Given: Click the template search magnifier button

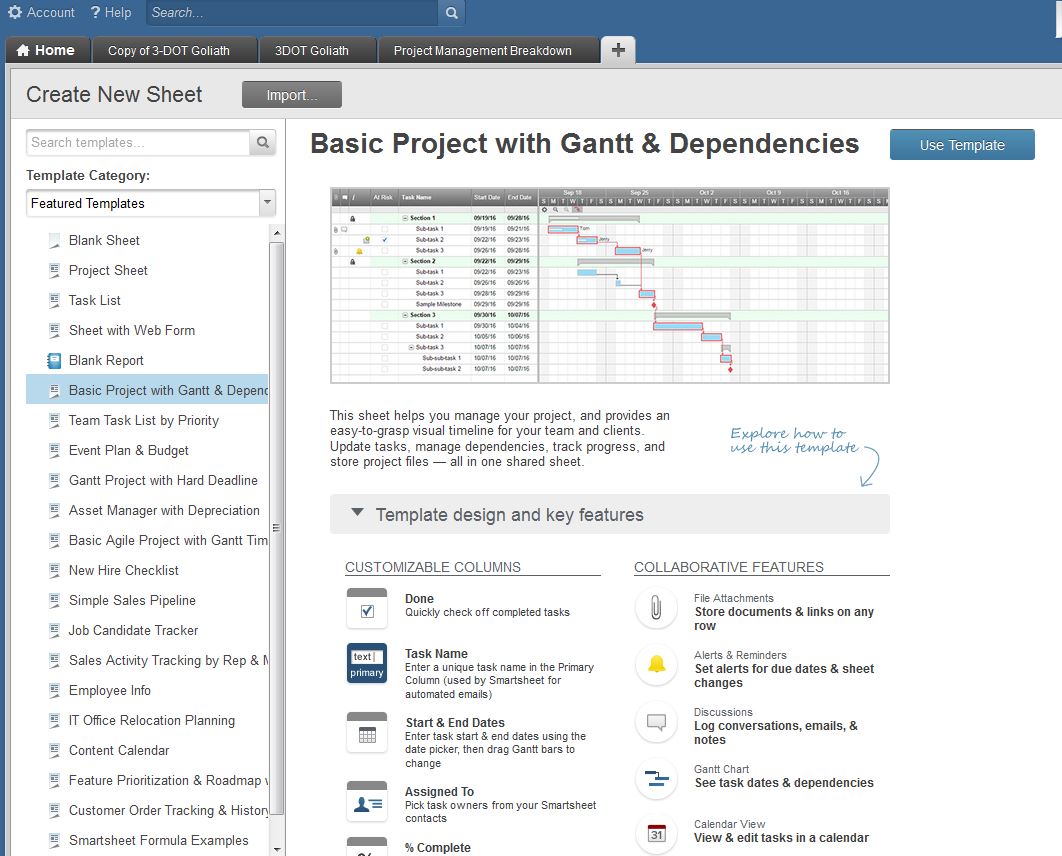Looking at the screenshot, I should pos(263,142).
